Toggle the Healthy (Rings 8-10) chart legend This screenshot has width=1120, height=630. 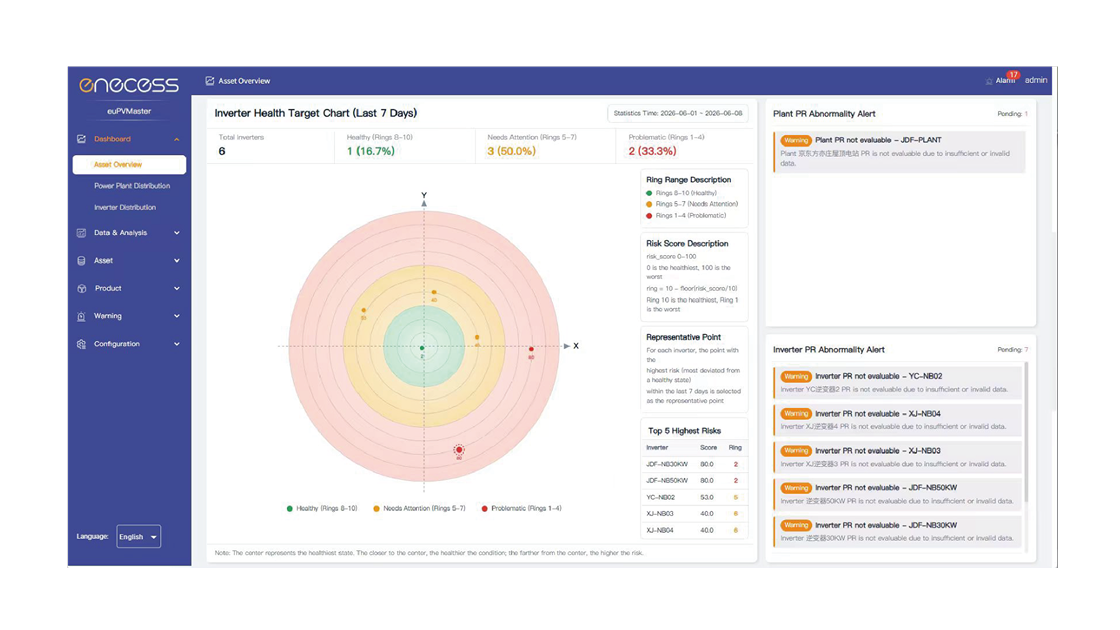(321, 509)
